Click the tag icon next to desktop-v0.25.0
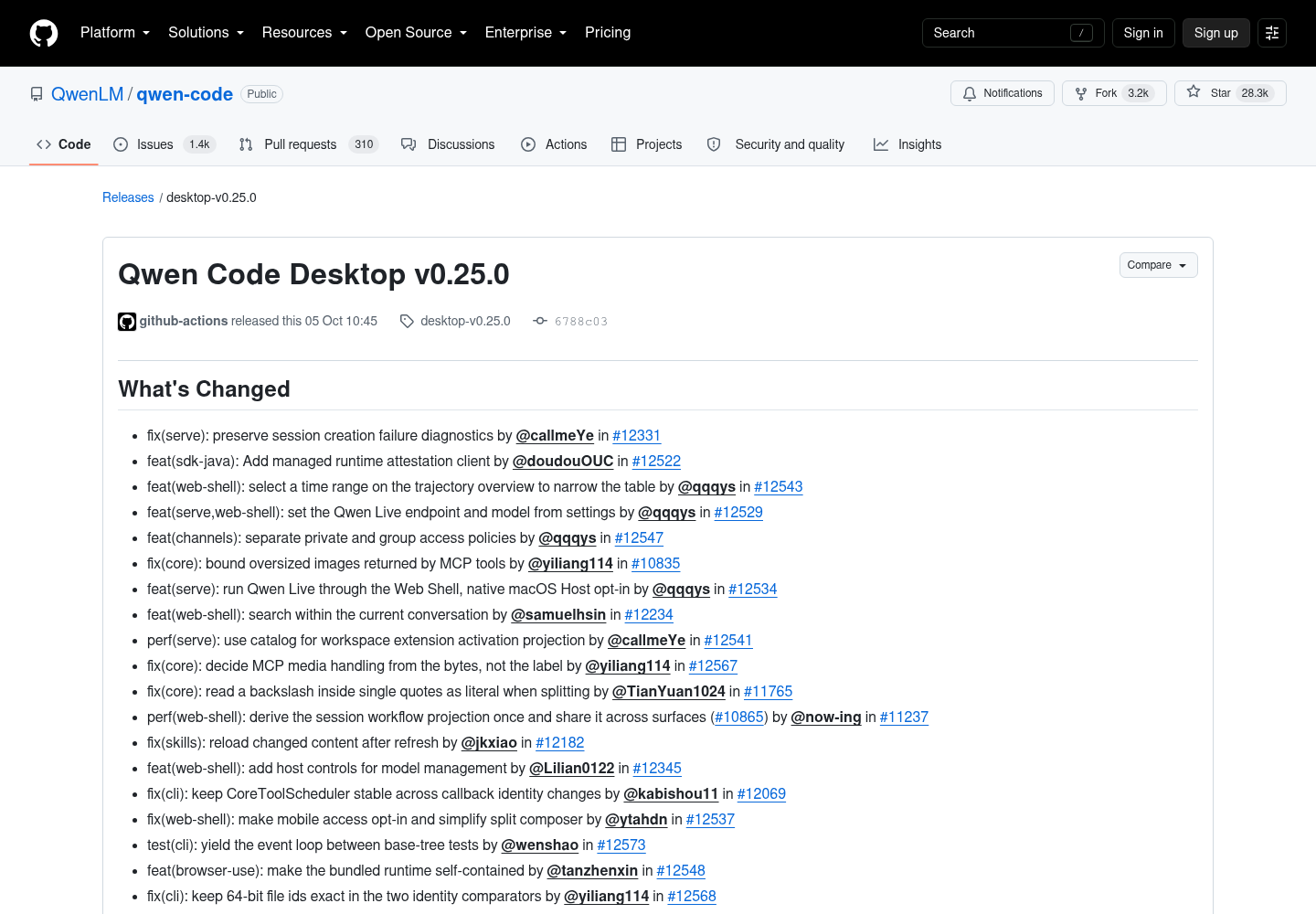The image size is (1316, 914). point(407,321)
